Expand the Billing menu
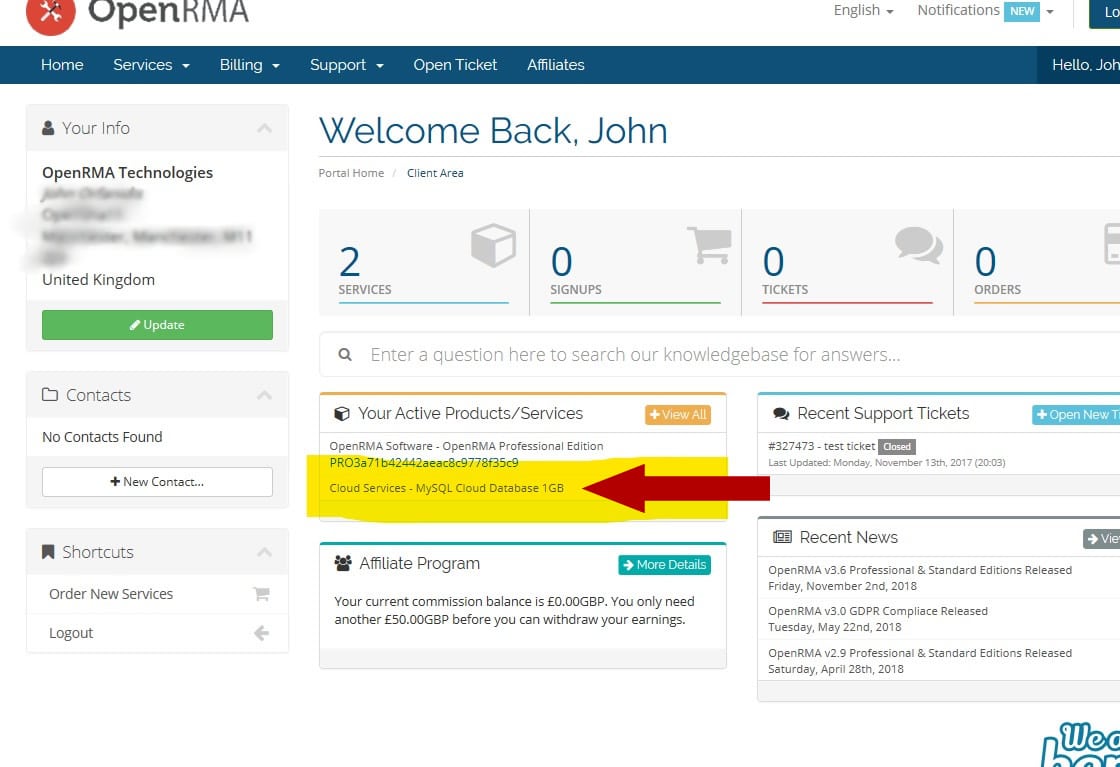1120x767 pixels. tap(249, 65)
